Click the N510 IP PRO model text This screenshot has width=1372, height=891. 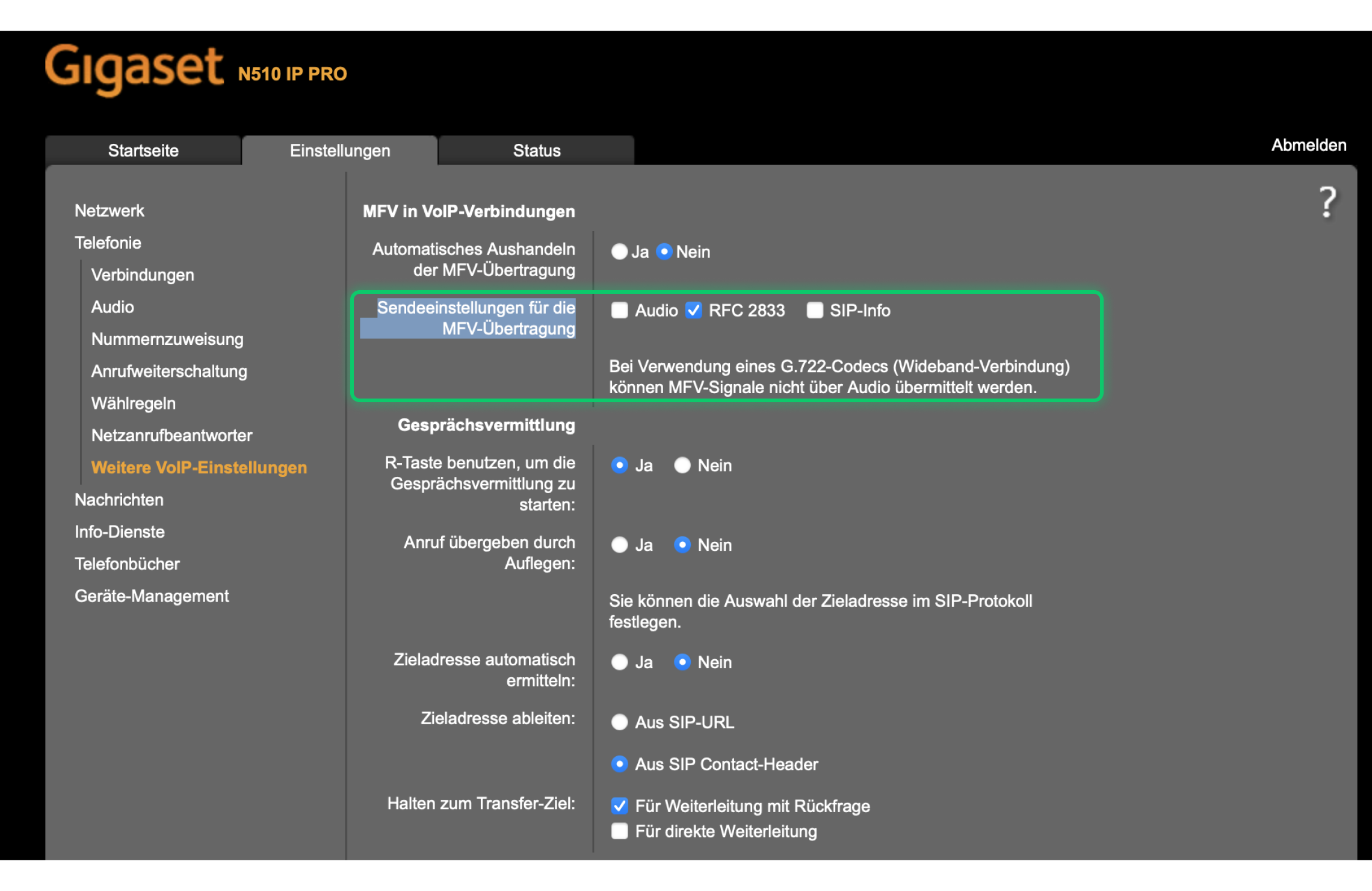pos(292,74)
